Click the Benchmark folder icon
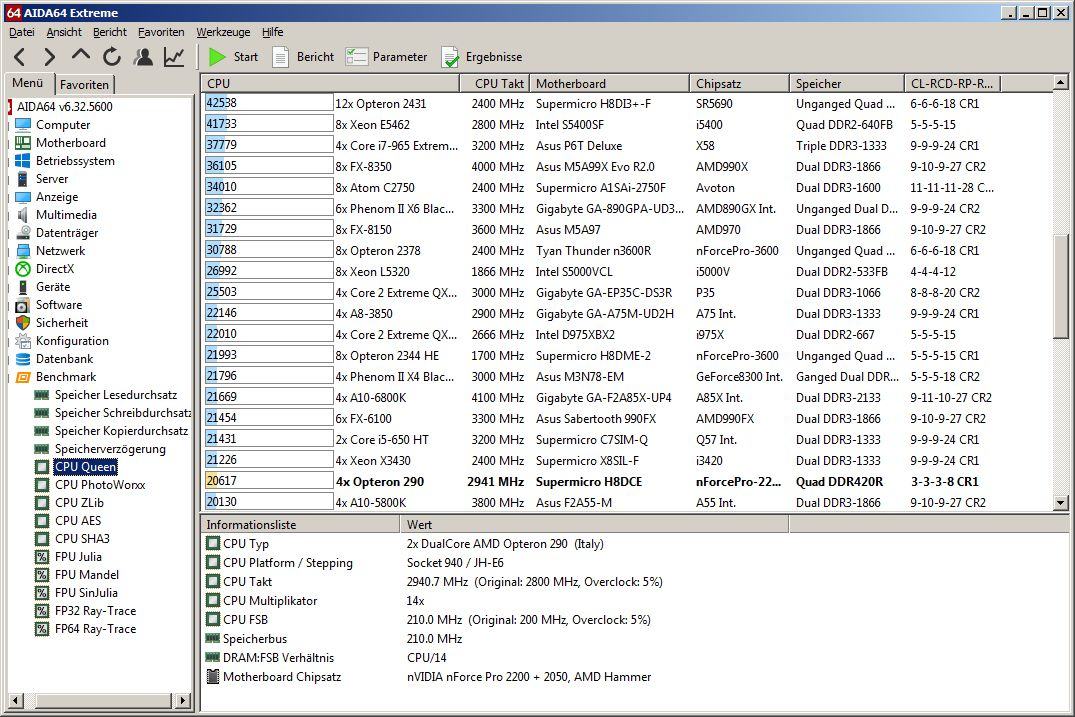The height and width of the screenshot is (717, 1075). (23, 376)
